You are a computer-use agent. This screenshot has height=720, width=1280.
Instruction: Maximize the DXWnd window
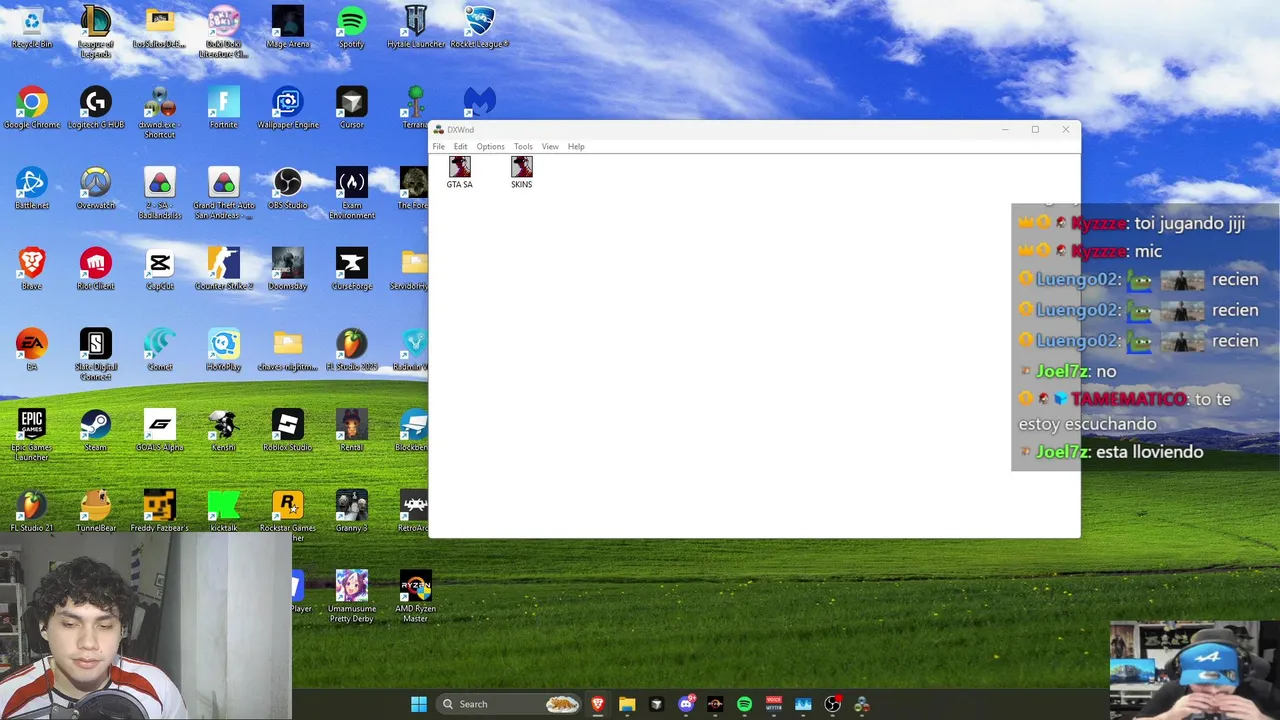1035,129
